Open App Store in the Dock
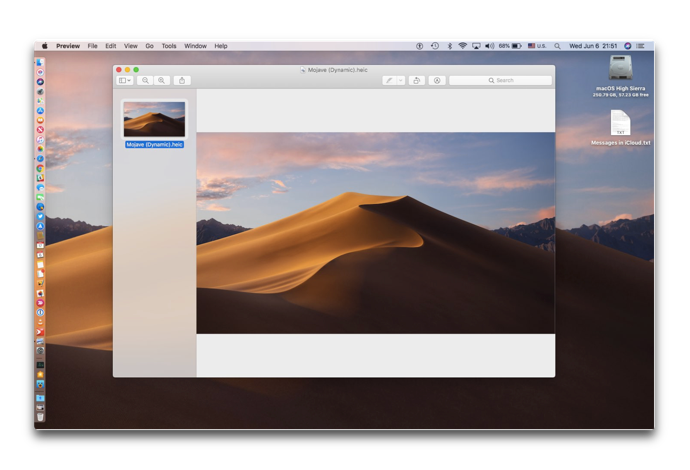Viewport: 690px width, 470px height. point(40,110)
